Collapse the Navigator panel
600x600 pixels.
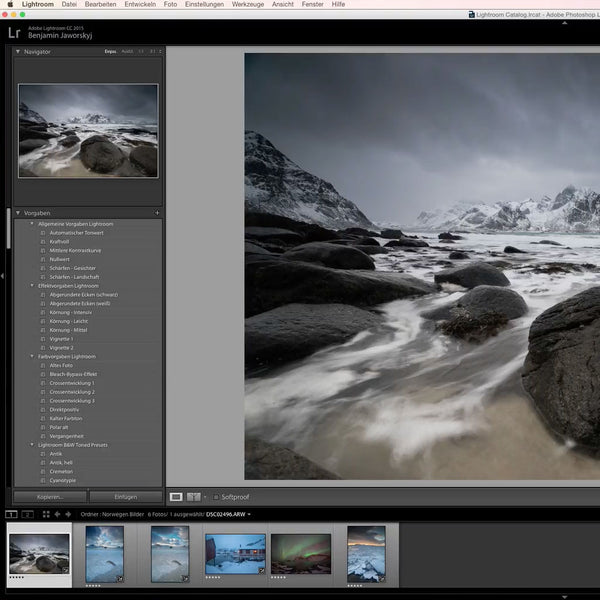coord(18,51)
